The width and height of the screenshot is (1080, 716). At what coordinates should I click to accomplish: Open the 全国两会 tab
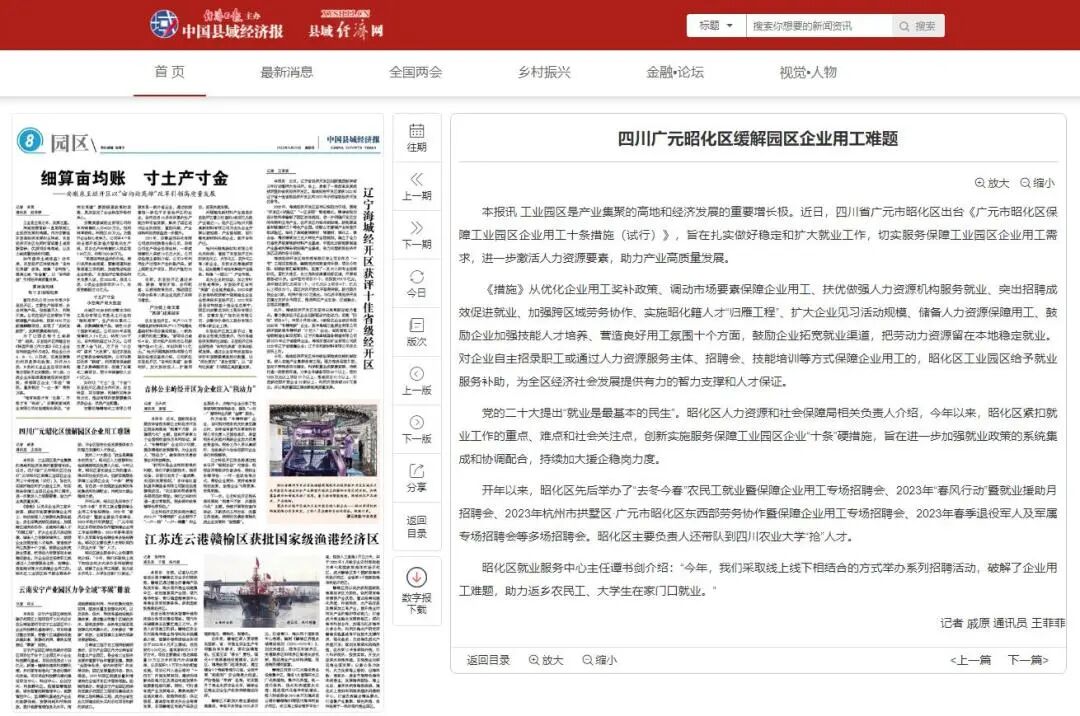[x=415, y=72]
